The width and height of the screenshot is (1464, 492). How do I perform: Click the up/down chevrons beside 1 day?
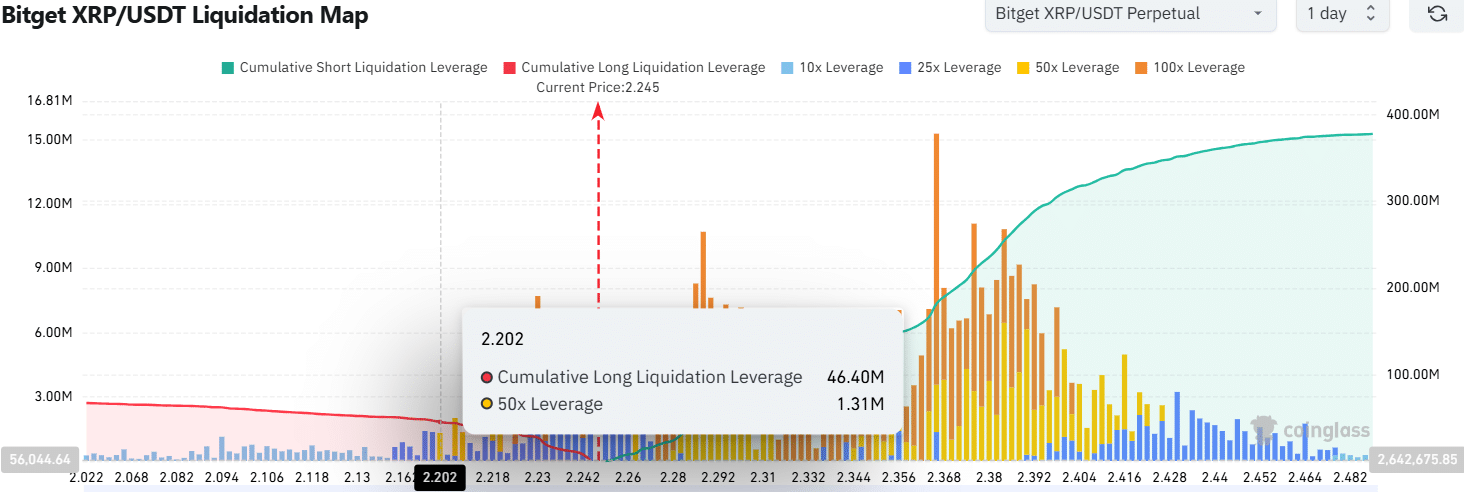pyautogui.click(x=1371, y=14)
